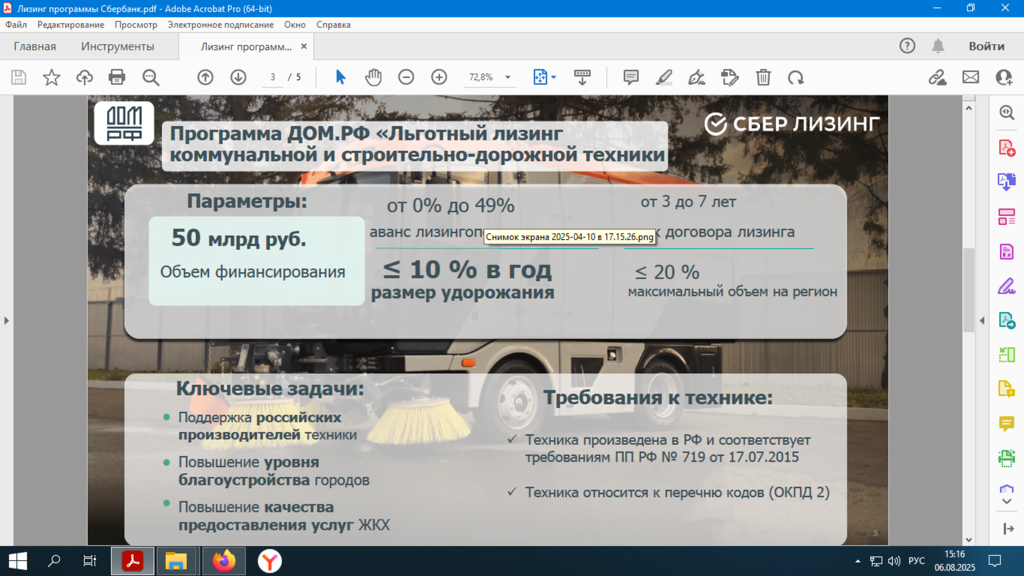Select the highlight text tool

coord(664,77)
